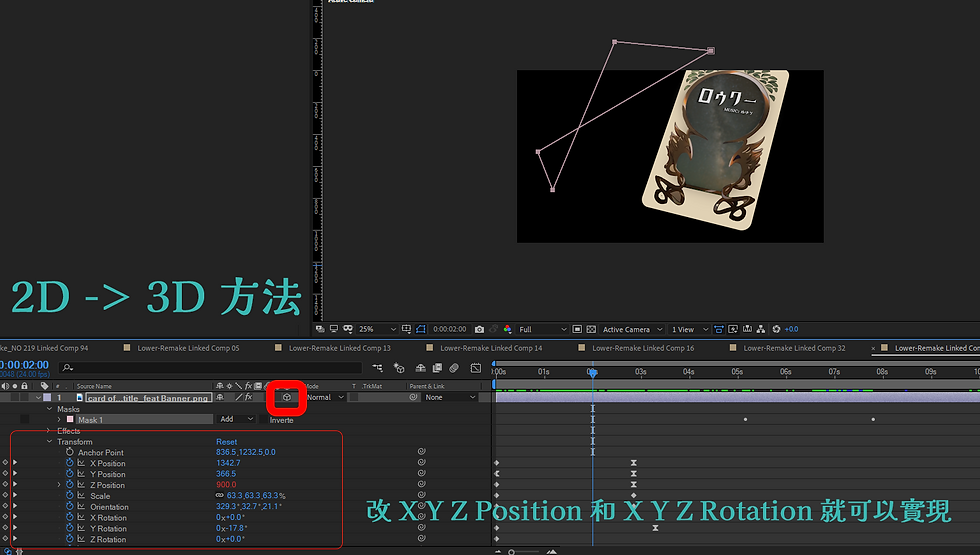Click the viewer timecode 0:00:02:00
Viewport: 980px width, 555px height.
(449, 329)
